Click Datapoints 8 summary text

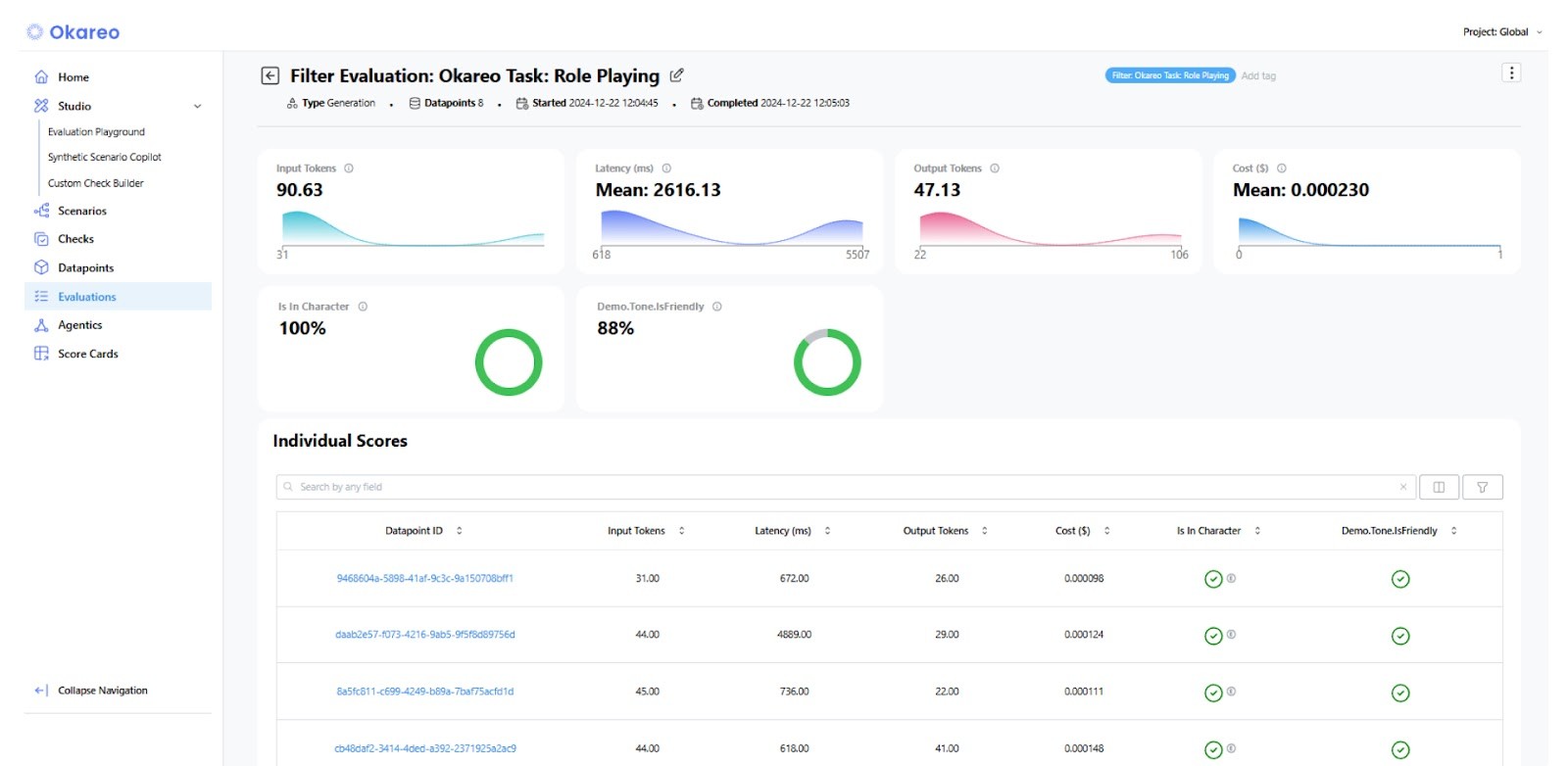(446, 103)
